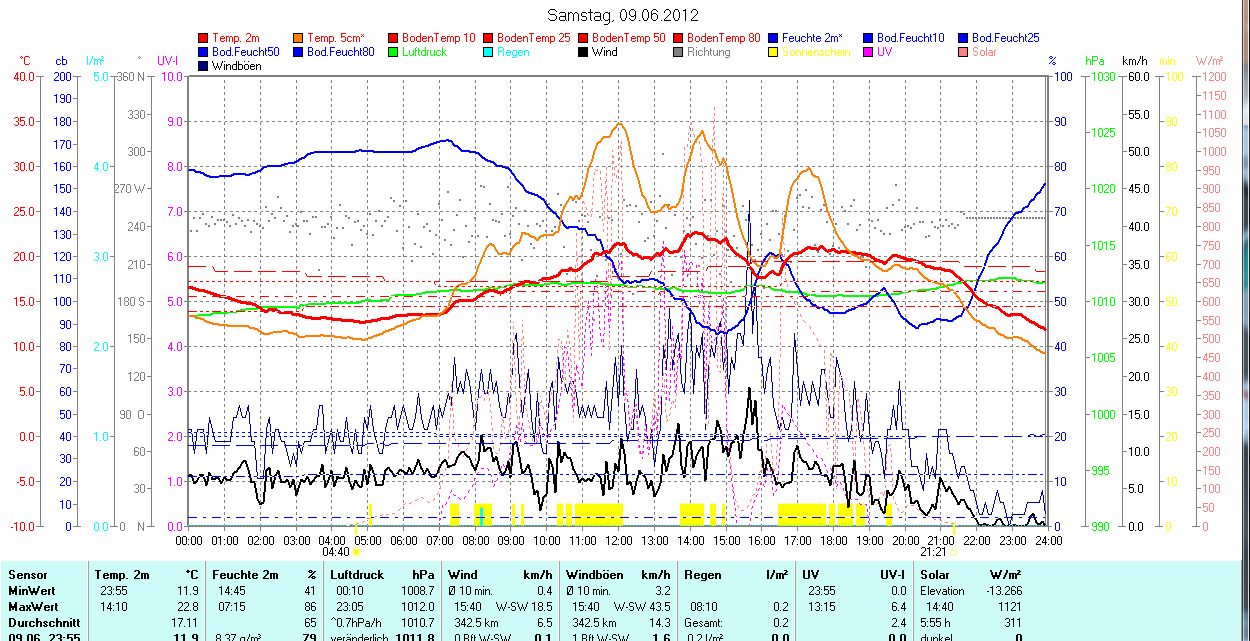The height and width of the screenshot is (641, 1250).
Task: Click the Temp. 2m column header in table
Action: [122, 575]
